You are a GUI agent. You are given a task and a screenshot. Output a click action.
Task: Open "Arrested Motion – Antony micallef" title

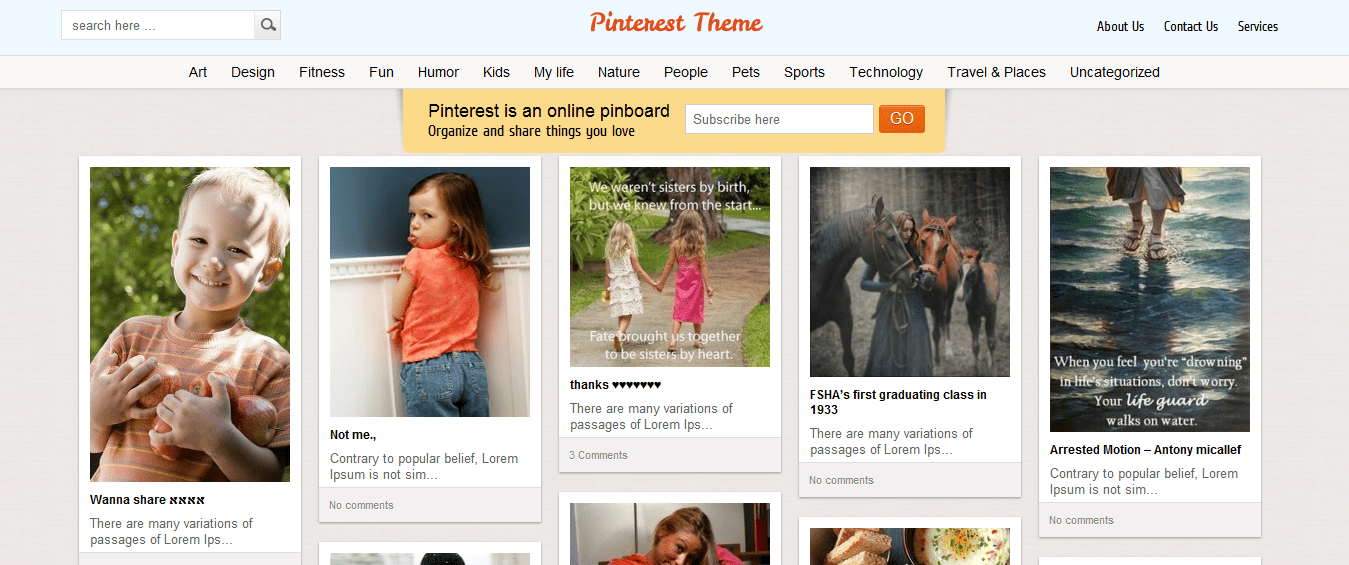1145,450
